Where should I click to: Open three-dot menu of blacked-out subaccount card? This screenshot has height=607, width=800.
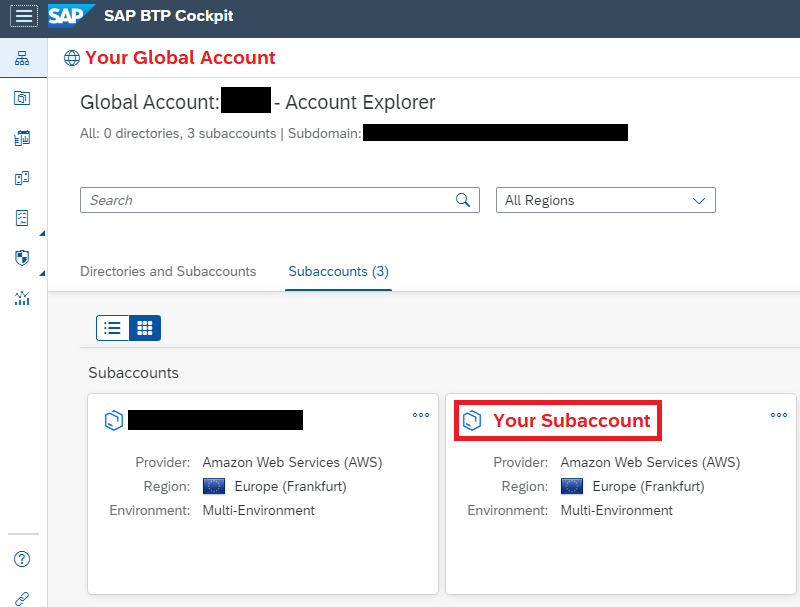[x=421, y=415]
